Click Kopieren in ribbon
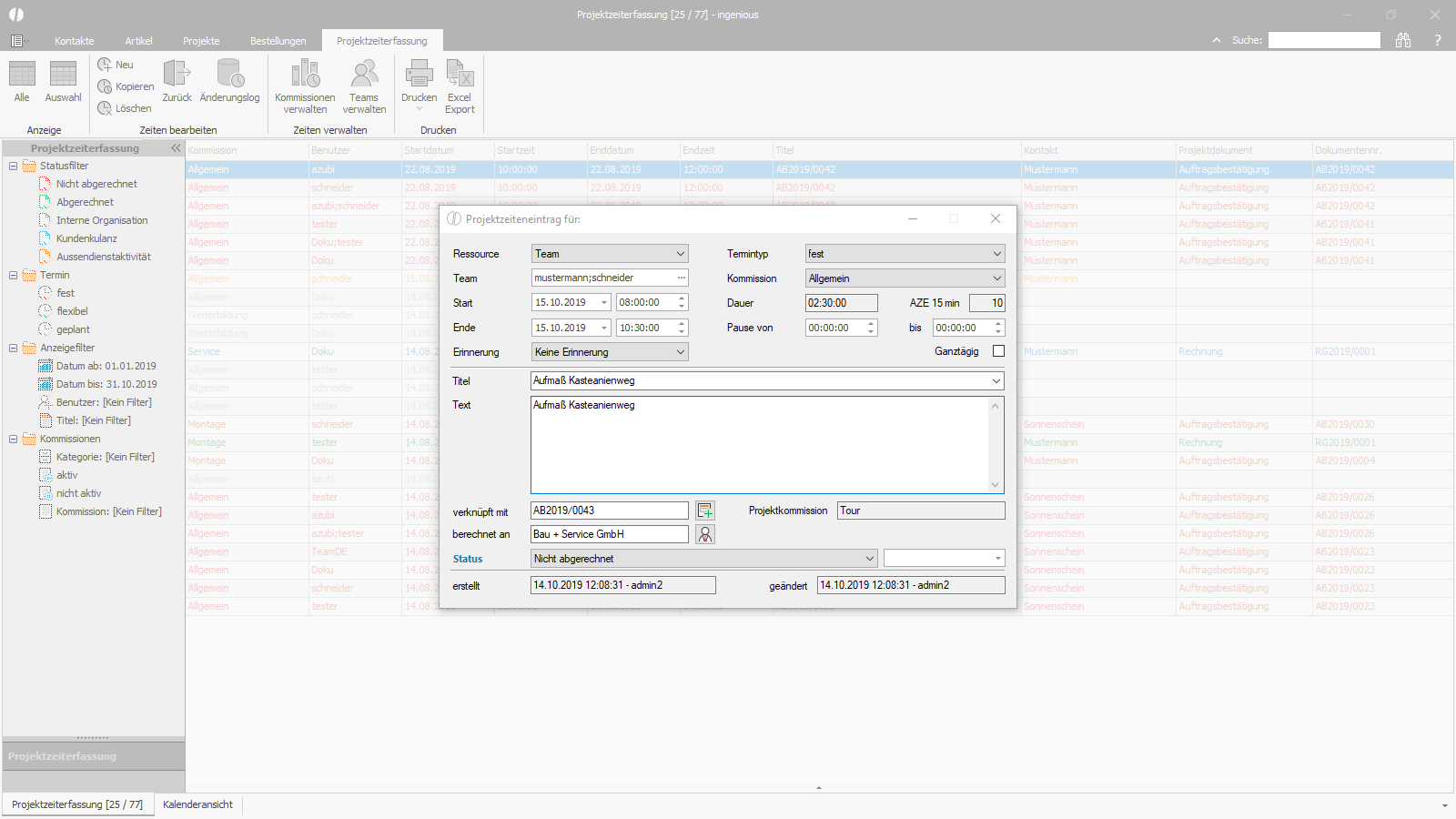This screenshot has width=1456, height=819. [x=126, y=86]
